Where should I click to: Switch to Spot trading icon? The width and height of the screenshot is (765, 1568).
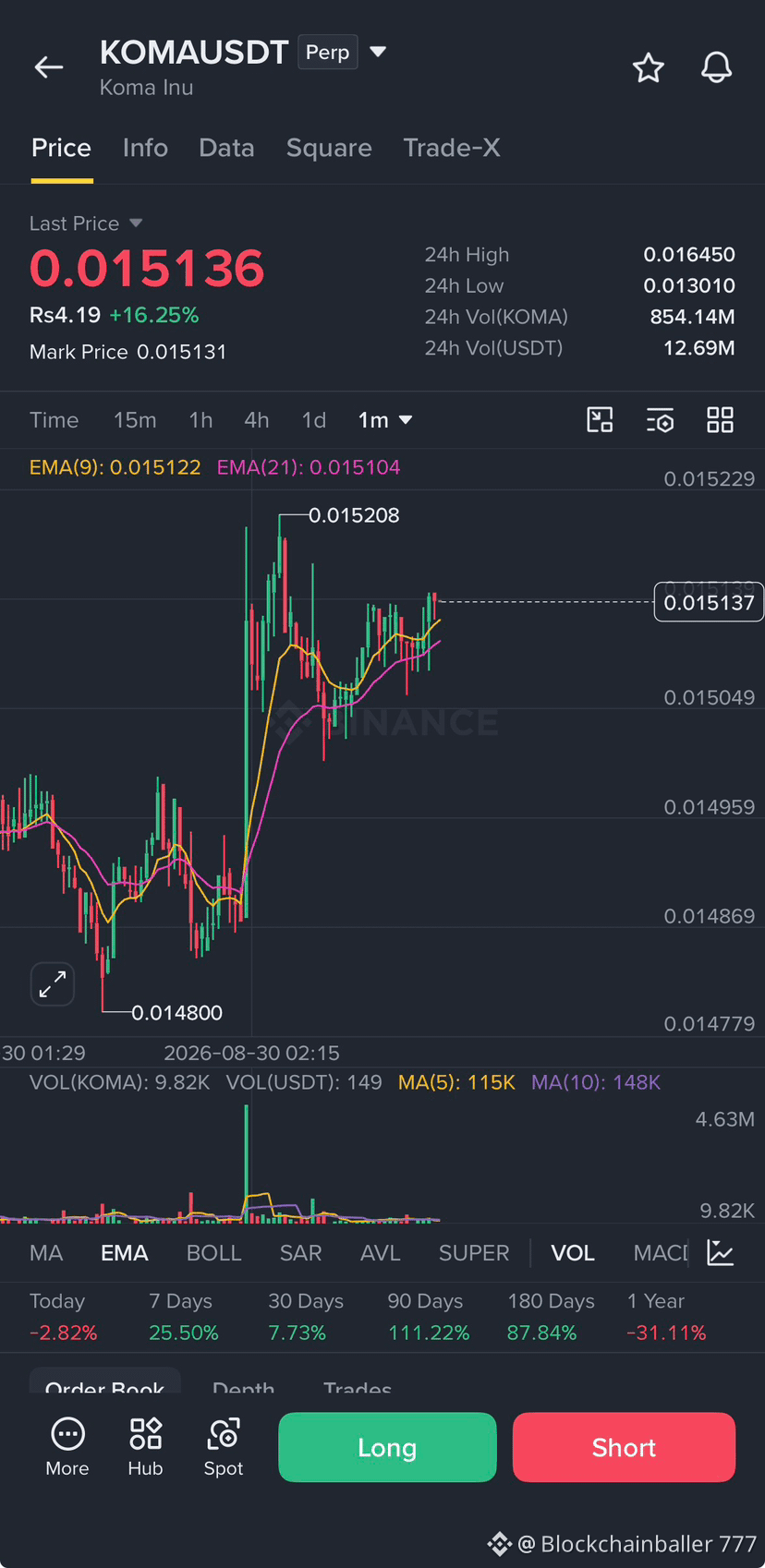tap(224, 1447)
